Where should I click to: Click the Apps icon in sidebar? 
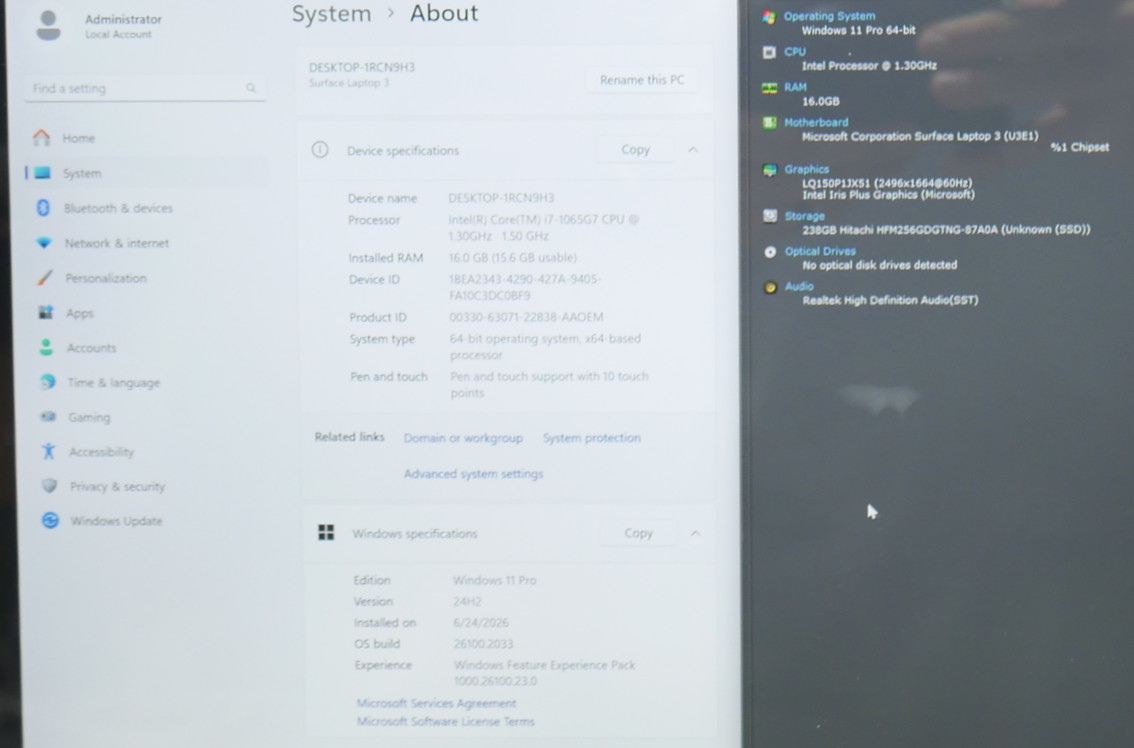(46, 313)
